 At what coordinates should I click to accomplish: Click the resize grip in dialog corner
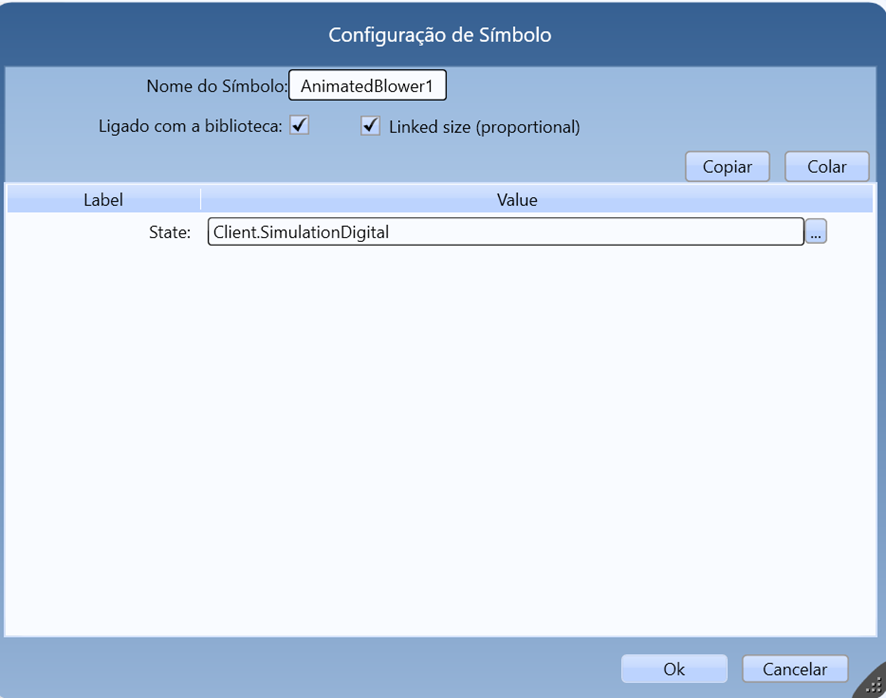point(872,685)
